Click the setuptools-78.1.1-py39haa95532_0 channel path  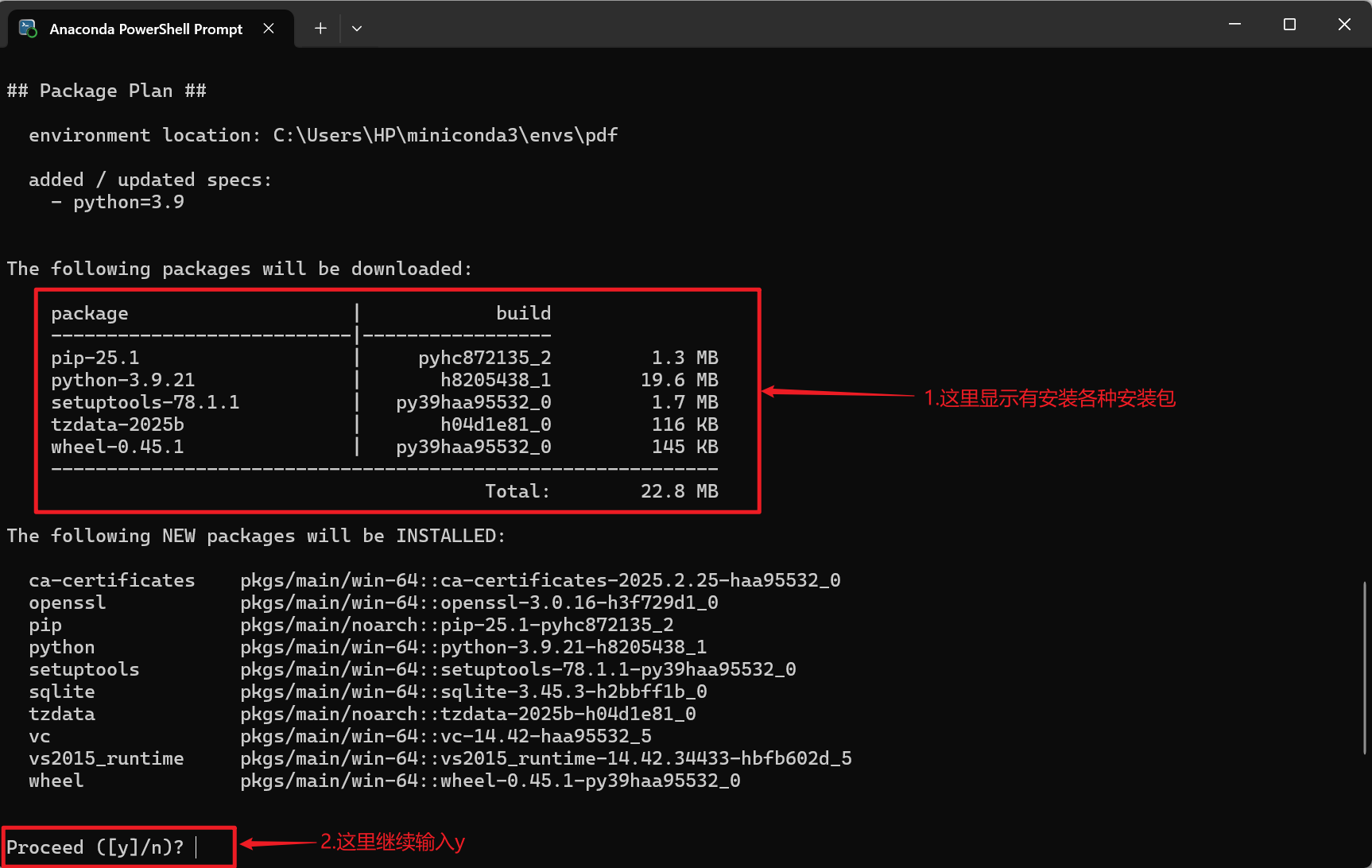(518, 669)
